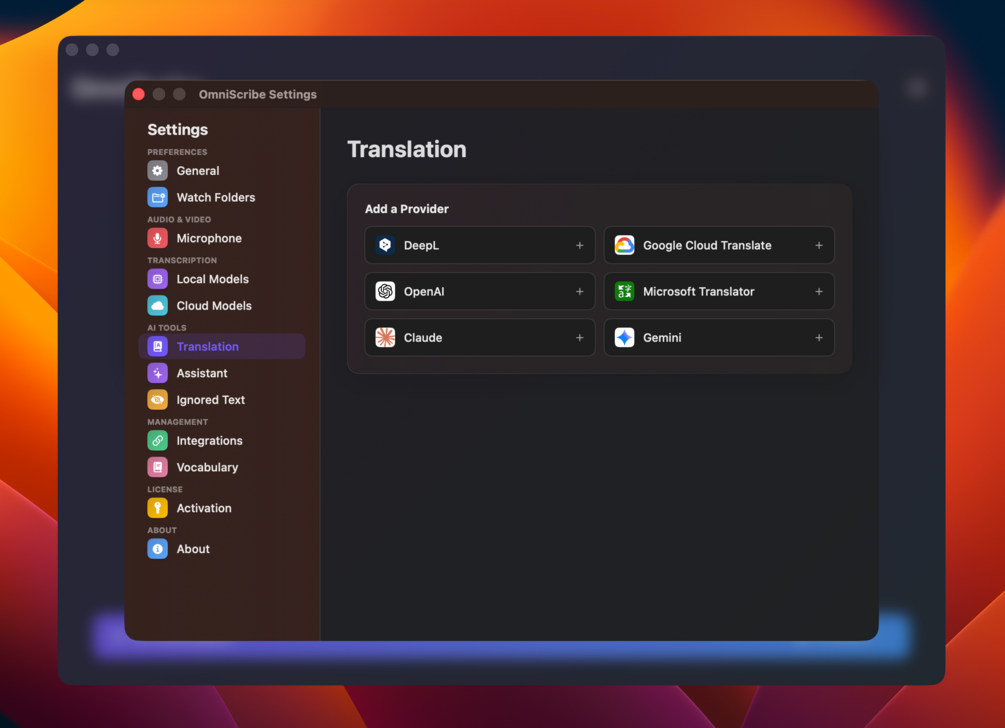Click the red Microphone icon

pyautogui.click(x=158, y=238)
